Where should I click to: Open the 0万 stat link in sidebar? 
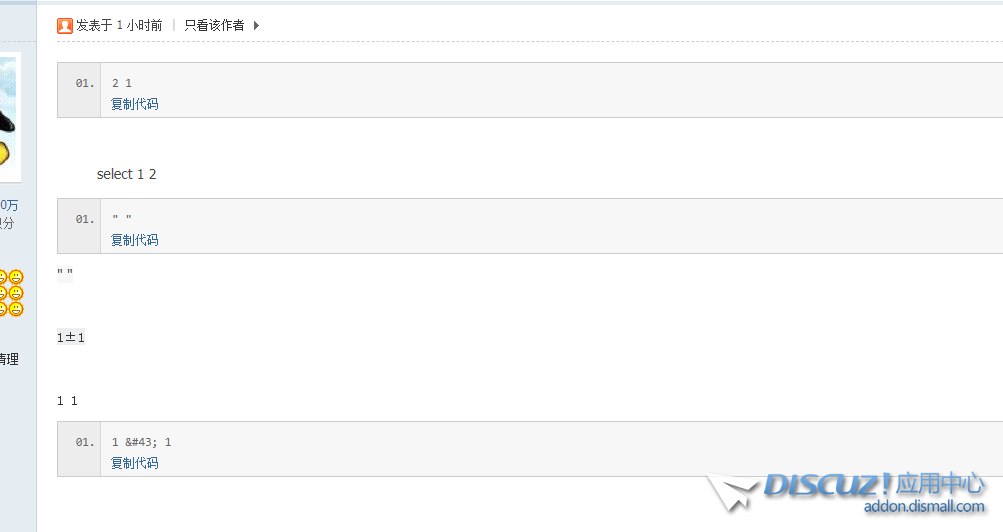point(9,205)
